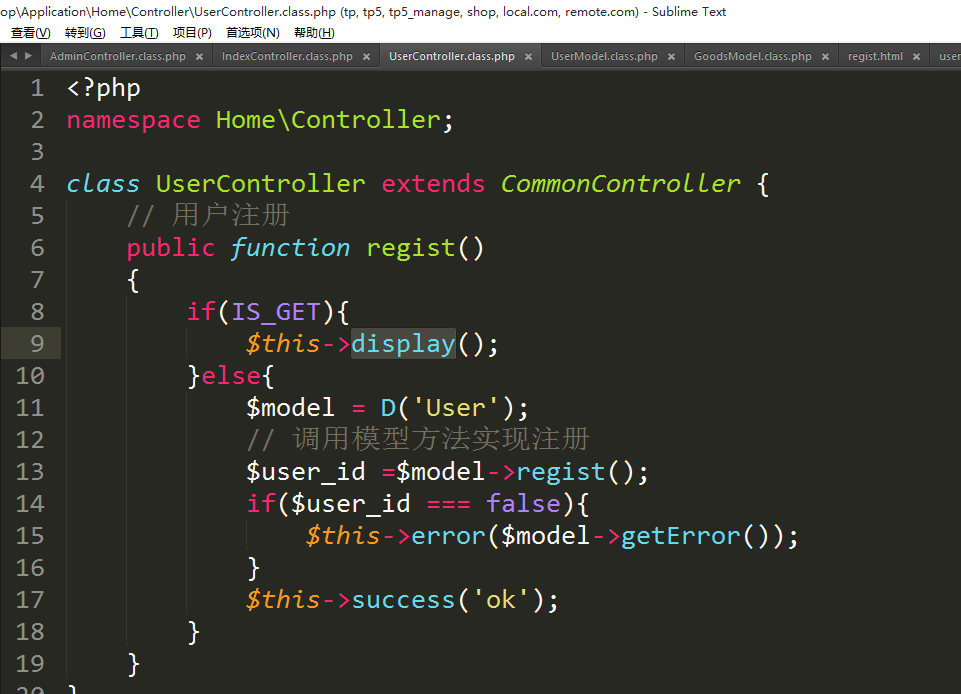The width and height of the screenshot is (961, 694).
Task: Close the IndexController.class.php tab
Action: click(366, 57)
